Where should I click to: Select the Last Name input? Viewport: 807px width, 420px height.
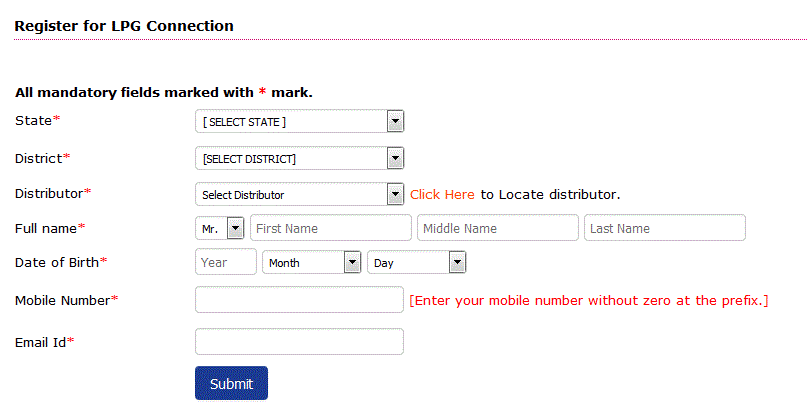(x=665, y=228)
